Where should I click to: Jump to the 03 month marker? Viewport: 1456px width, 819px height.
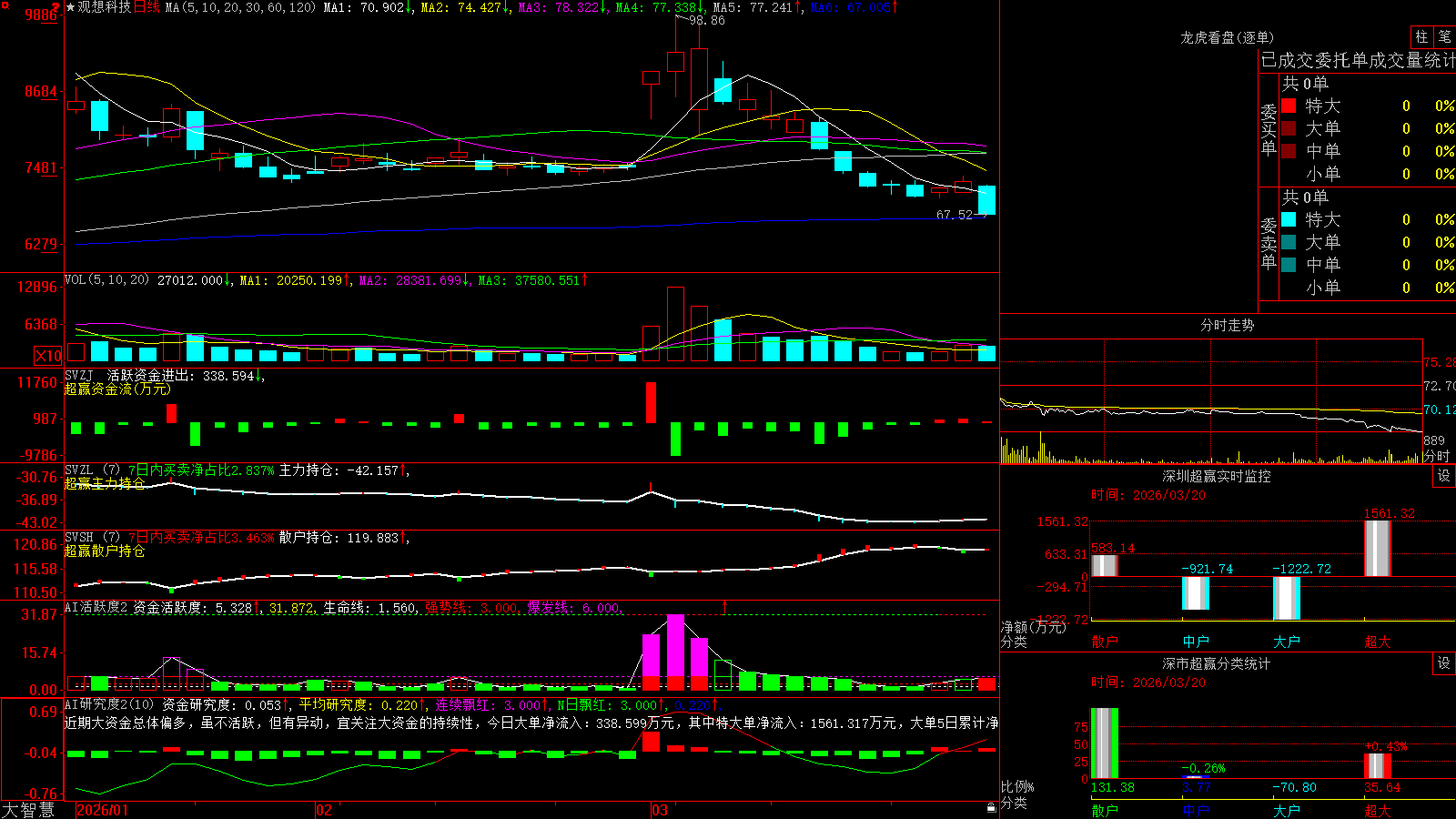(660, 810)
